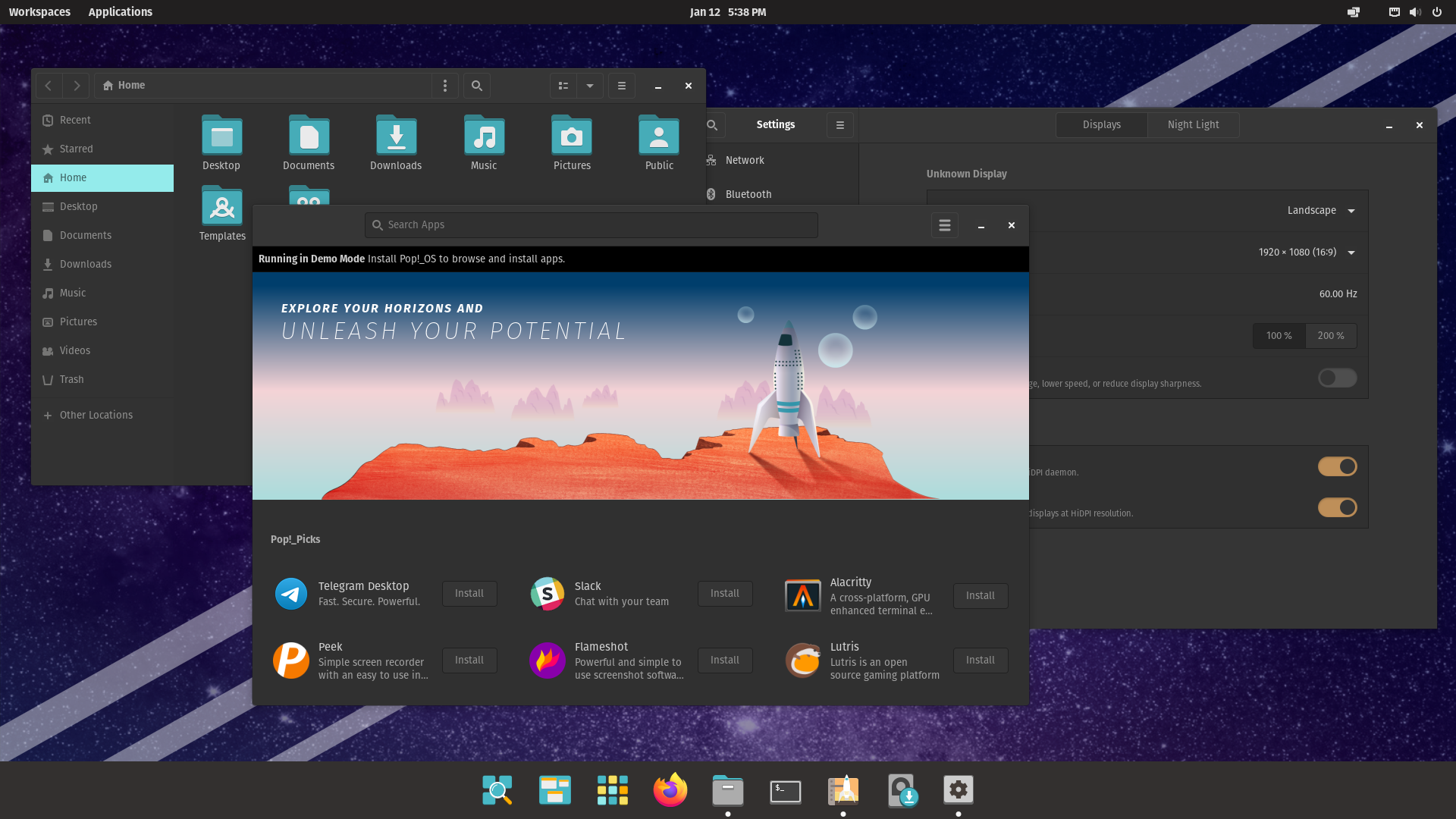Install Peek
The width and height of the screenshot is (1456, 819).
(x=469, y=661)
